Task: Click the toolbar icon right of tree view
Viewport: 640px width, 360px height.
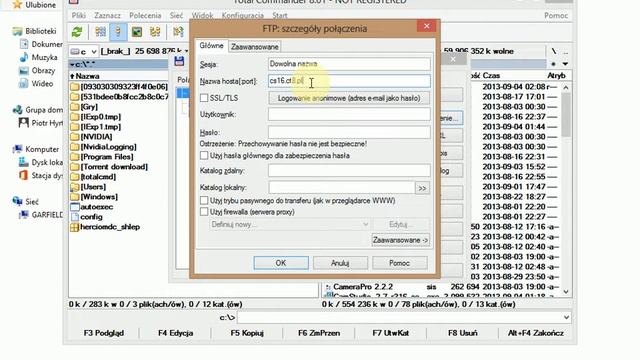Action: click(178, 32)
